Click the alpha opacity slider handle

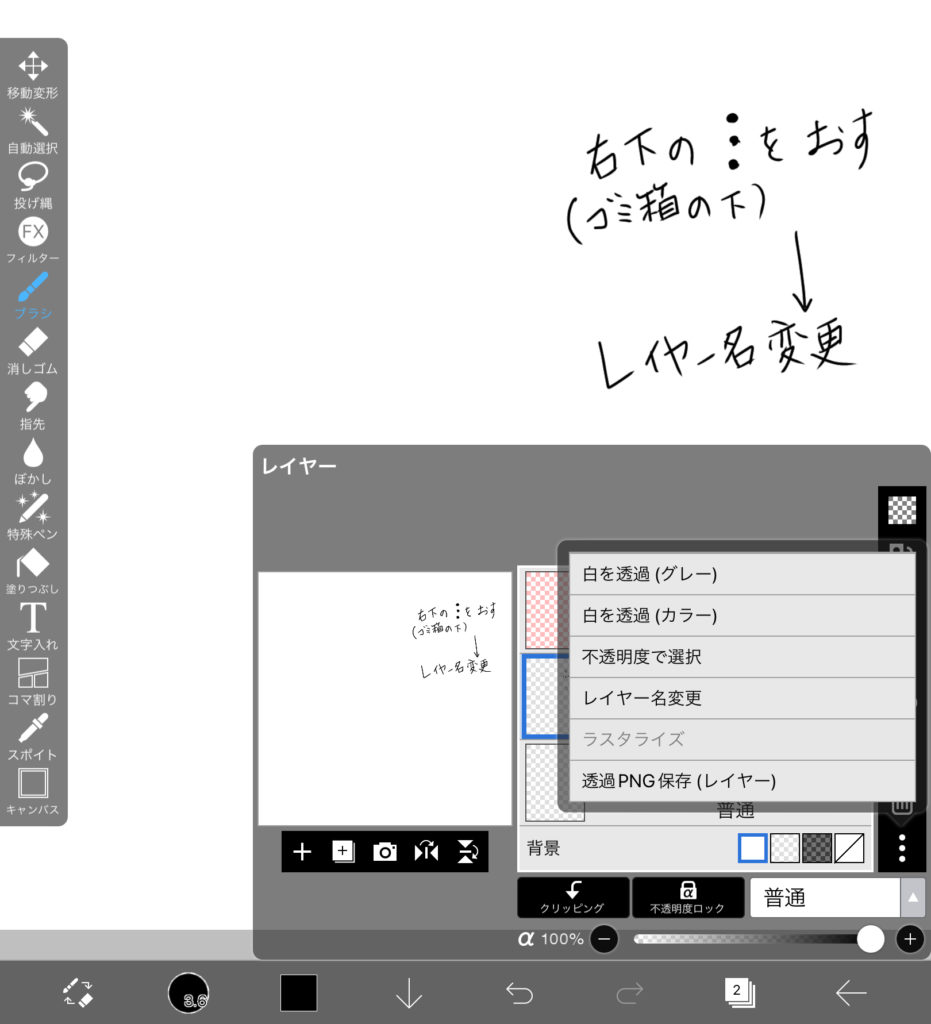coord(870,939)
